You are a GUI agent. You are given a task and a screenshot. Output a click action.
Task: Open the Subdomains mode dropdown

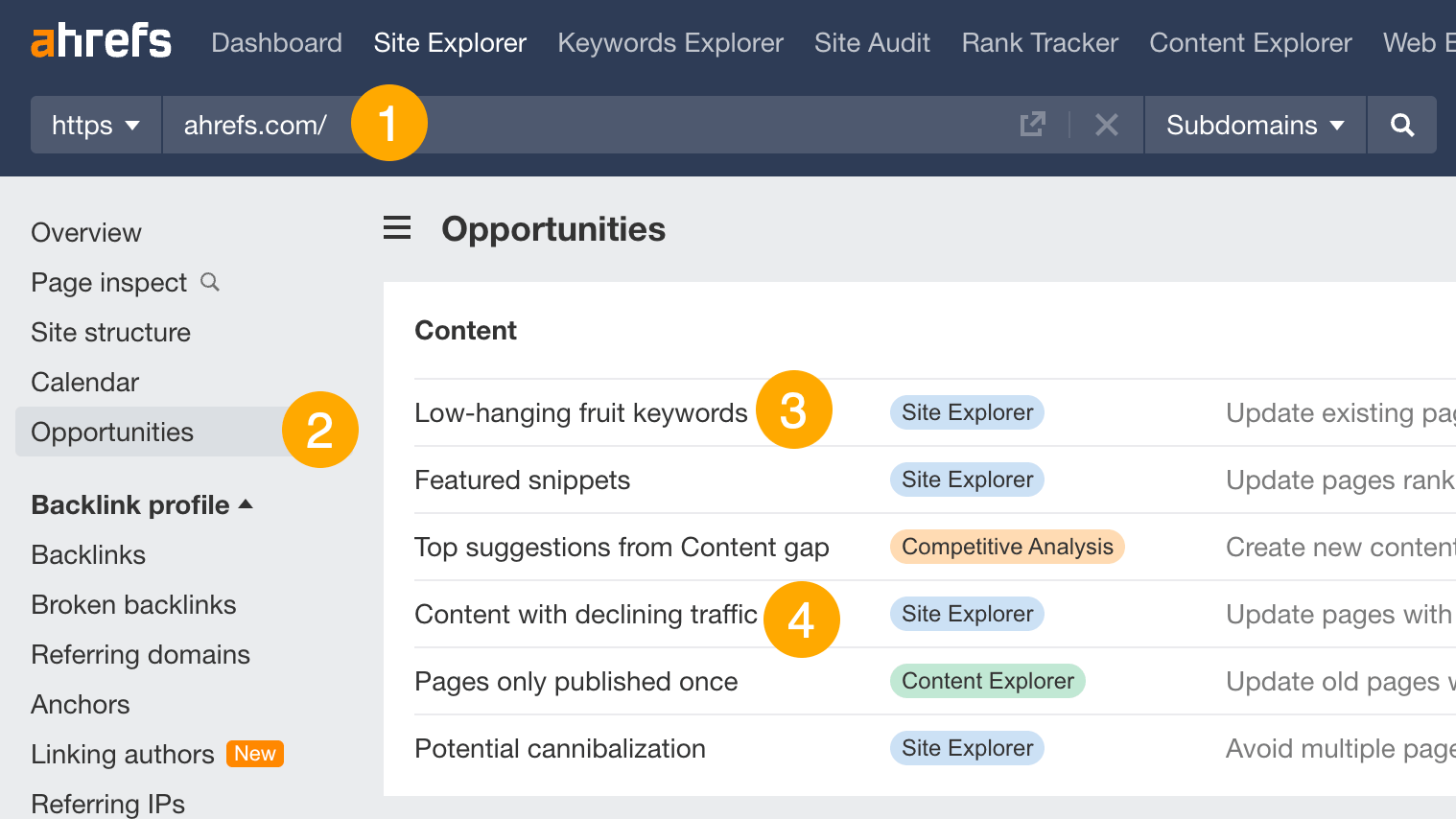[1253, 125]
